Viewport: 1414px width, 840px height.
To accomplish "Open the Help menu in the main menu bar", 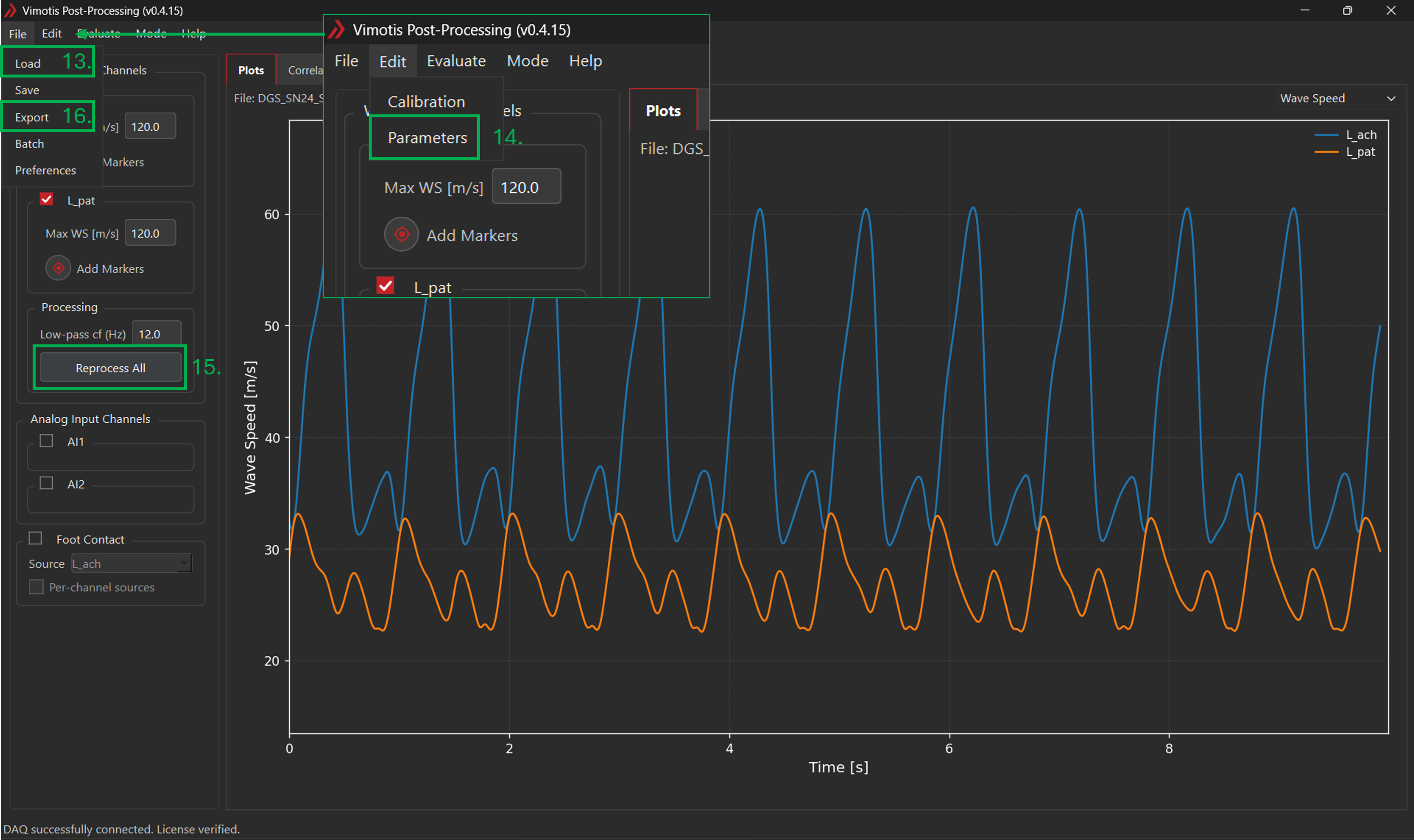I will (194, 33).
